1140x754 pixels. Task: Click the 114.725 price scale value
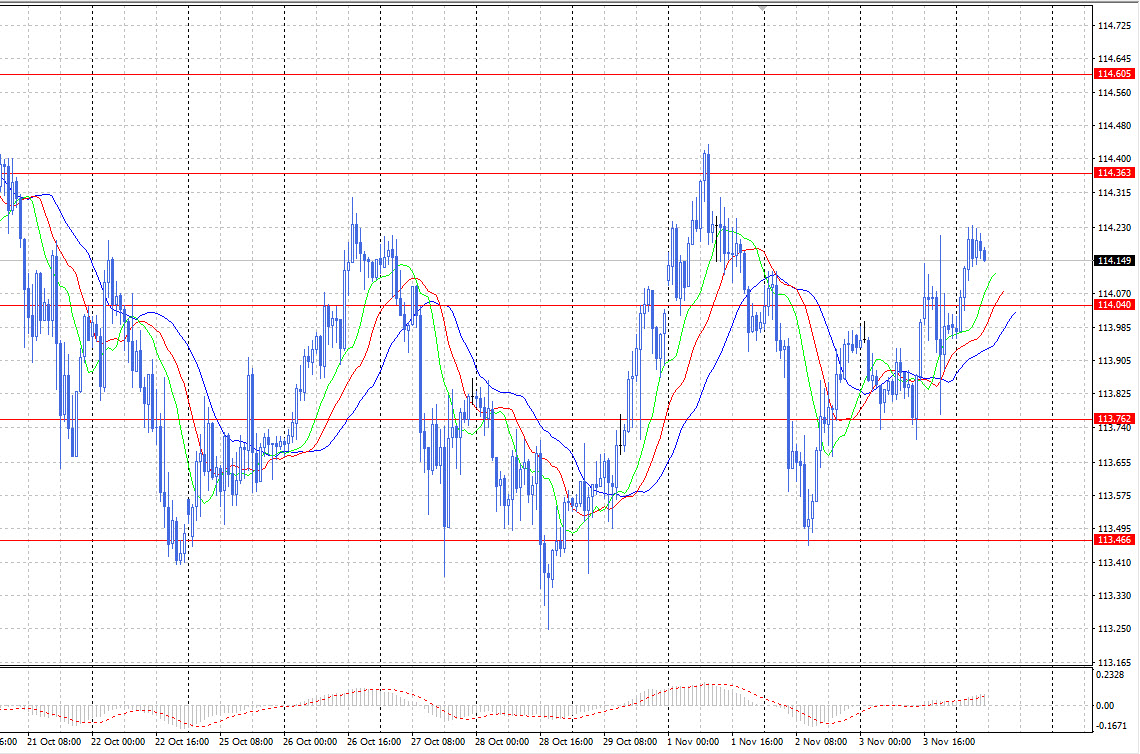(1114, 26)
